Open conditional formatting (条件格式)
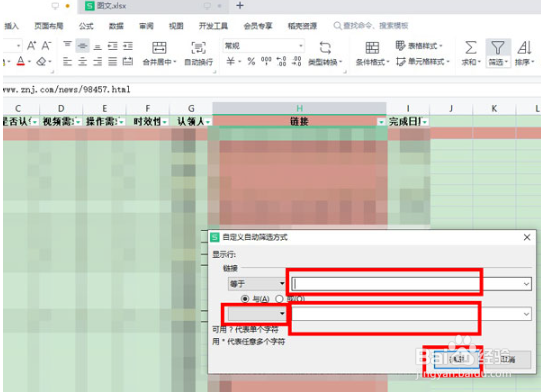Viewport: 541px width, 392px height. click(x=372, y=53)
